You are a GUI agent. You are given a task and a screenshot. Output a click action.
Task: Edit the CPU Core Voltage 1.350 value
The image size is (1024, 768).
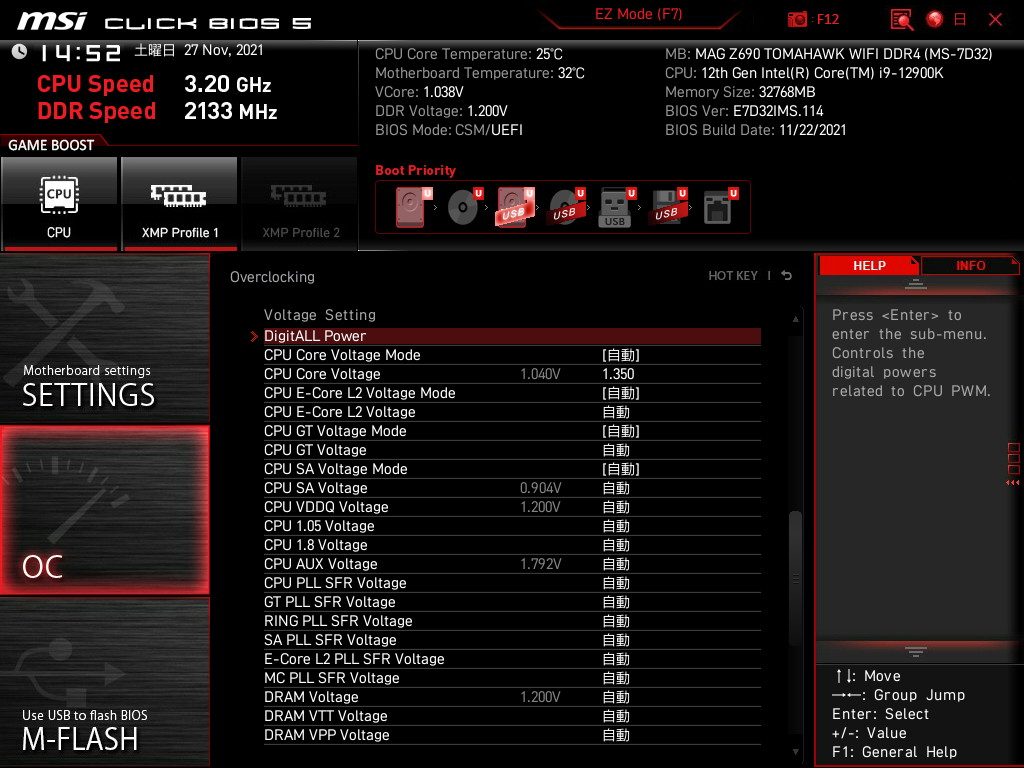tap(618, 374)
